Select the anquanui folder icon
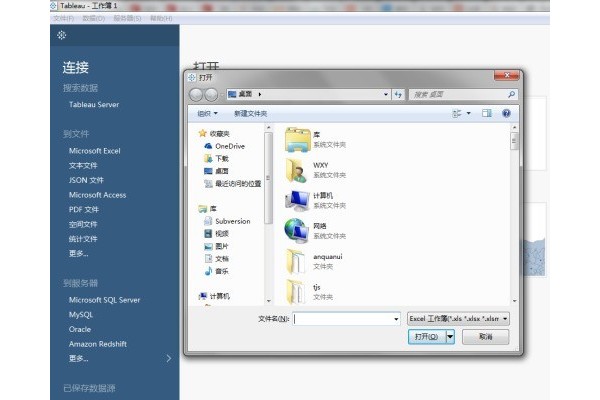Viewport: 600px width, 400px height. 296,261
